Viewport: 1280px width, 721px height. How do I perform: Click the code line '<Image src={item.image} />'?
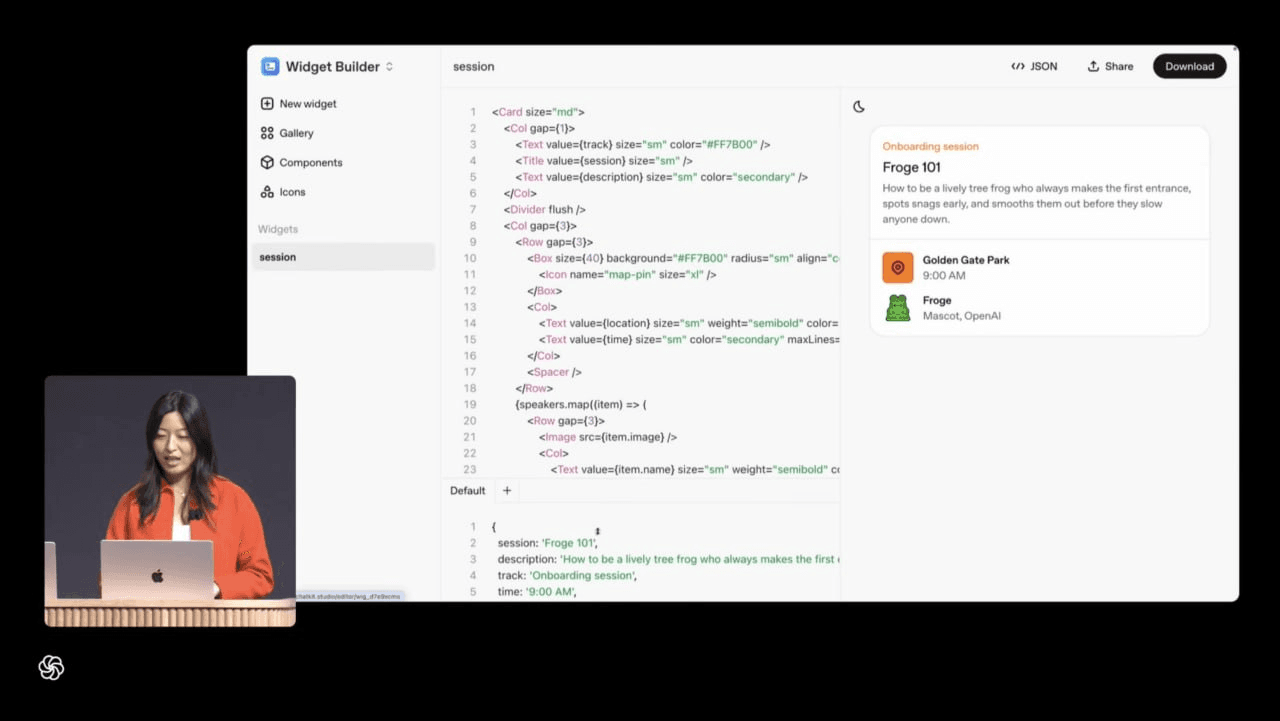[609, 438]
